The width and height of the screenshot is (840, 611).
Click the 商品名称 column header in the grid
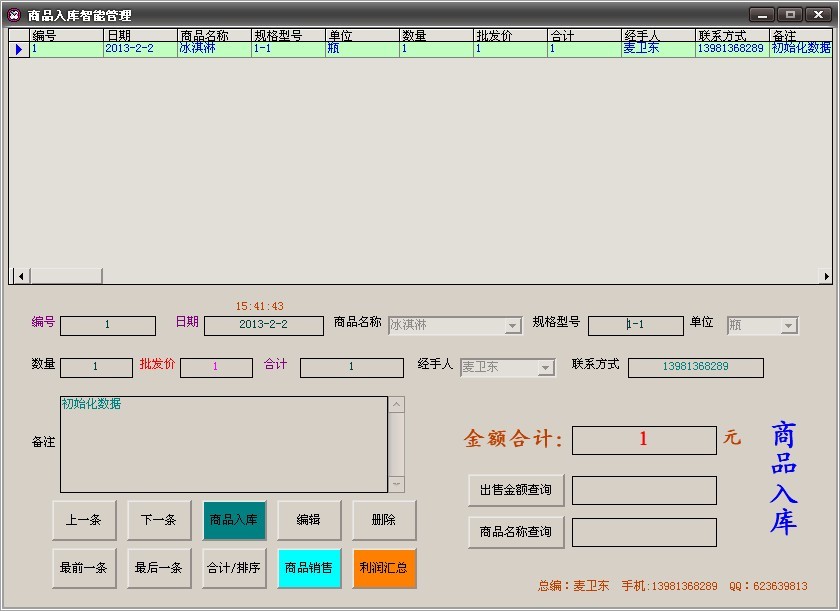pos(214,35)
